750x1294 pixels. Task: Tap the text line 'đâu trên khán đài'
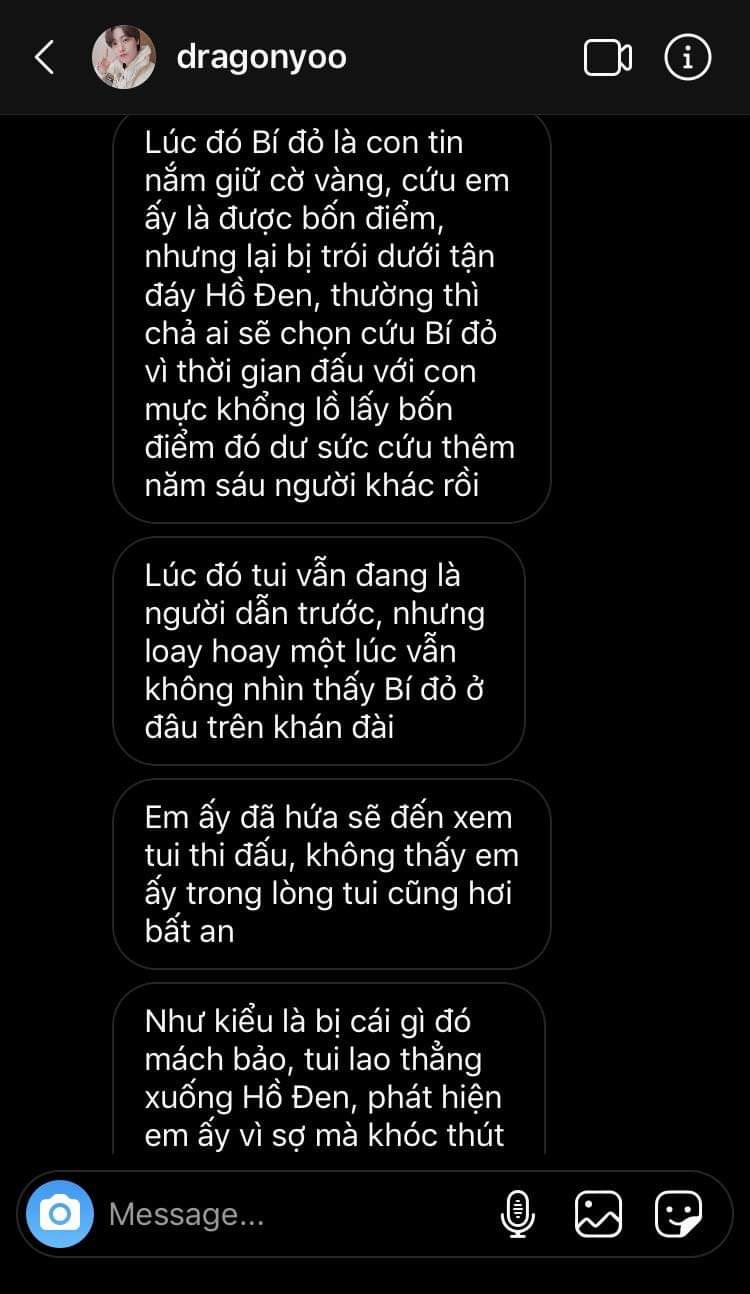pos(269,727)
